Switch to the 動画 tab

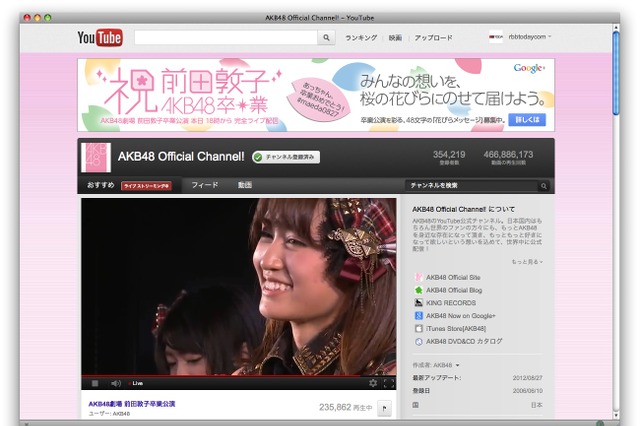pyautogui.click(x=244, y=185)
